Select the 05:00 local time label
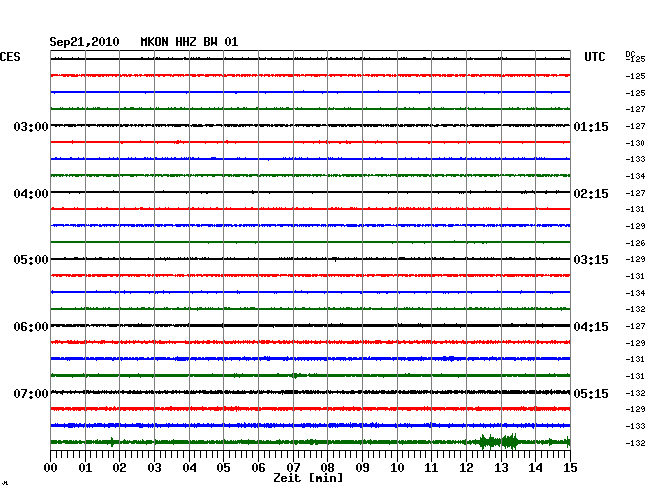Screen dimensions: 650x494 (x=31, y=260)
